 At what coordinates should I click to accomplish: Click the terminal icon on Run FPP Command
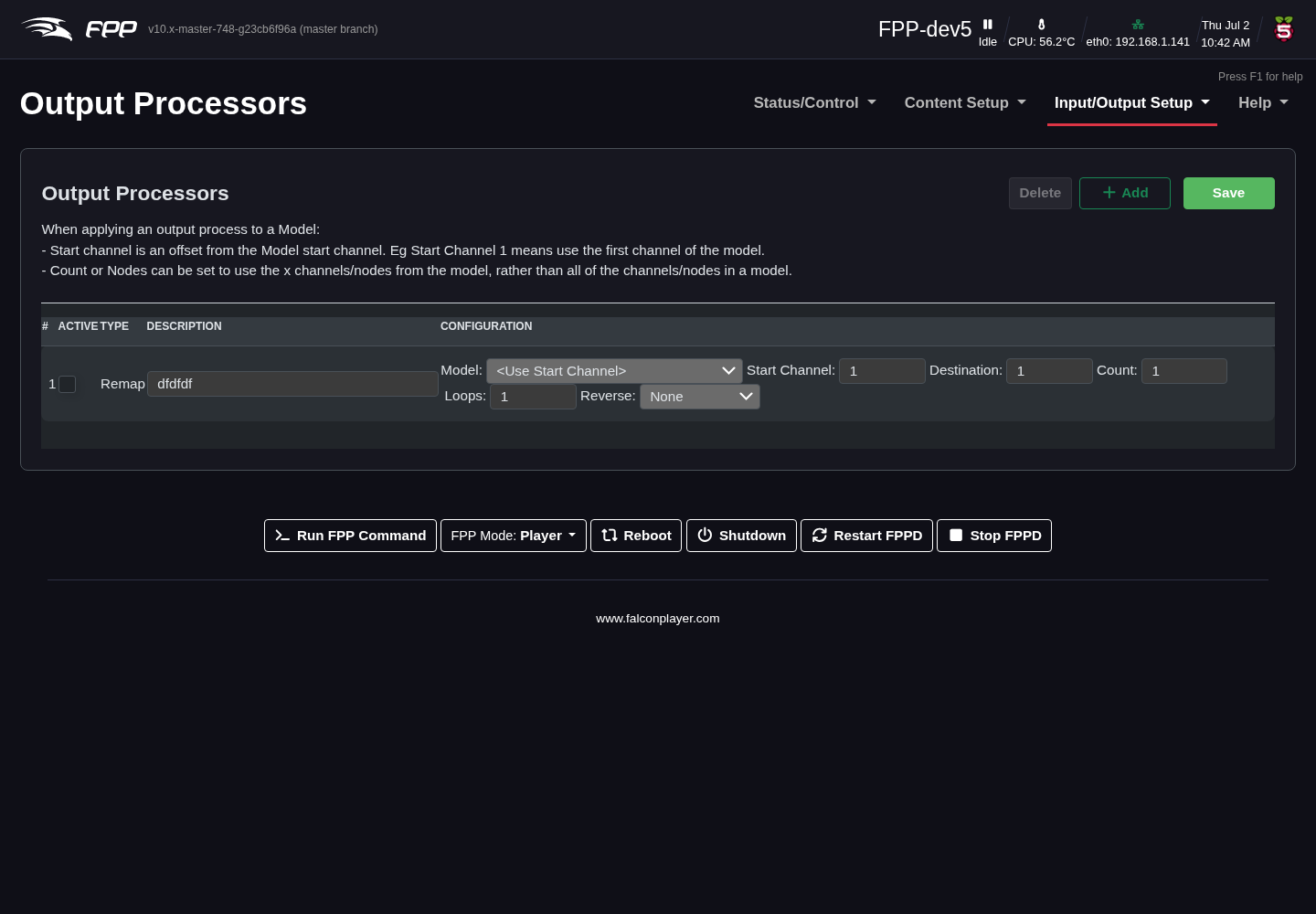[x=282, y=536]
